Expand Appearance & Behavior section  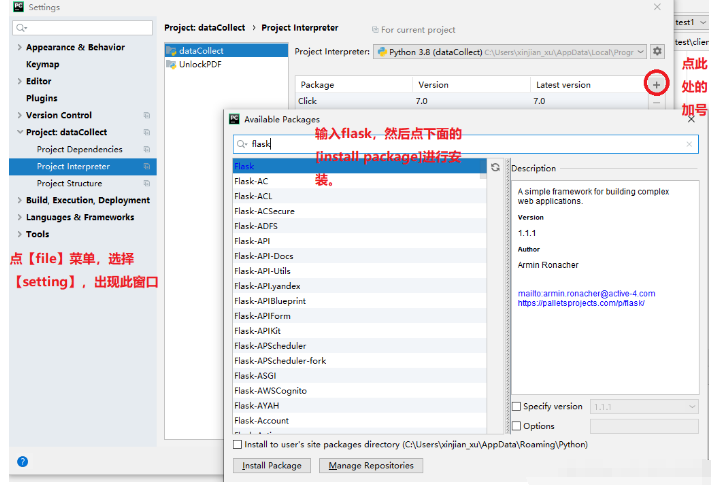[19, 47]
